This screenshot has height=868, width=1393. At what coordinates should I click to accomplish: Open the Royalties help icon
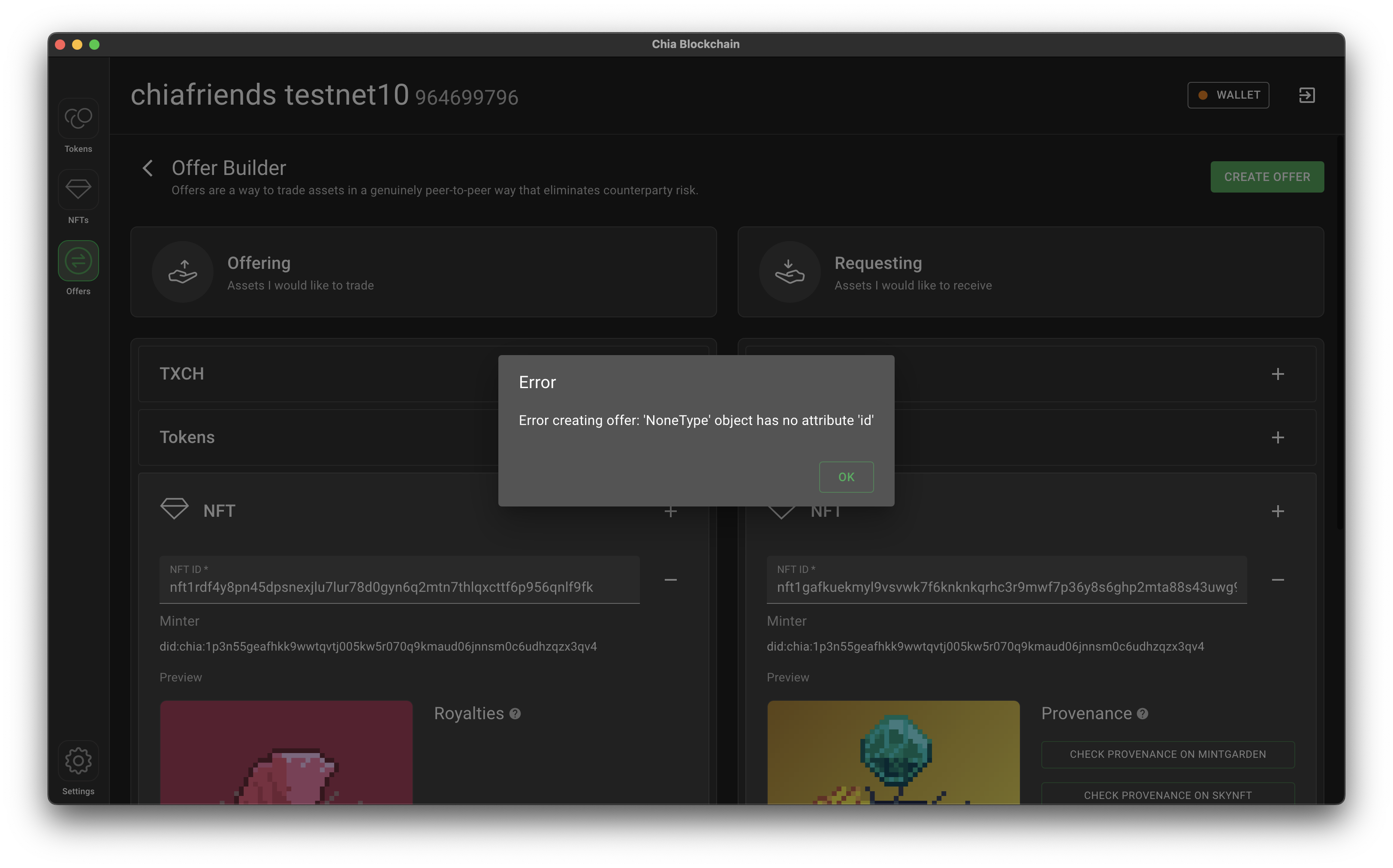click(x=515, y=714)
